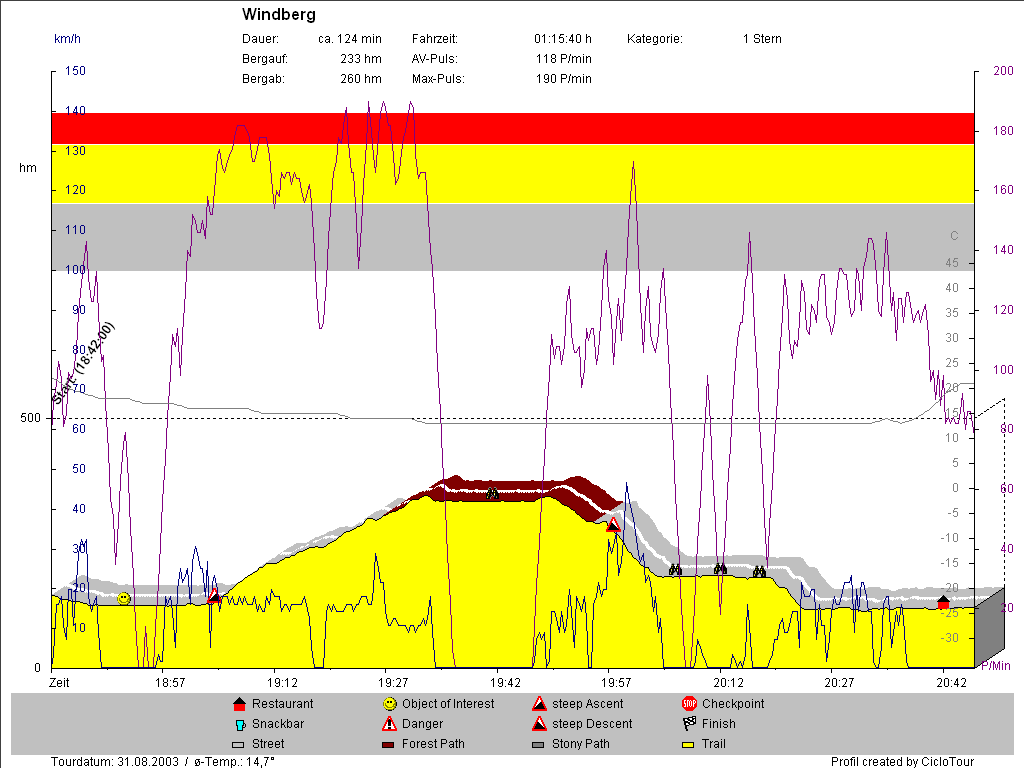Select the Snackbar cup icon in legend

[238, 724]
